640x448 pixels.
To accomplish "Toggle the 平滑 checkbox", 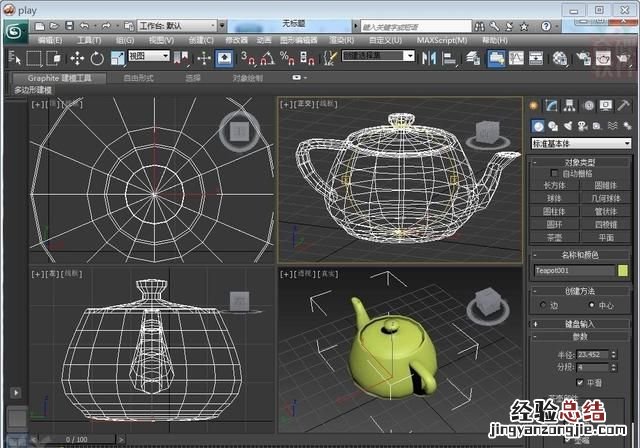I will click(580, 381).
